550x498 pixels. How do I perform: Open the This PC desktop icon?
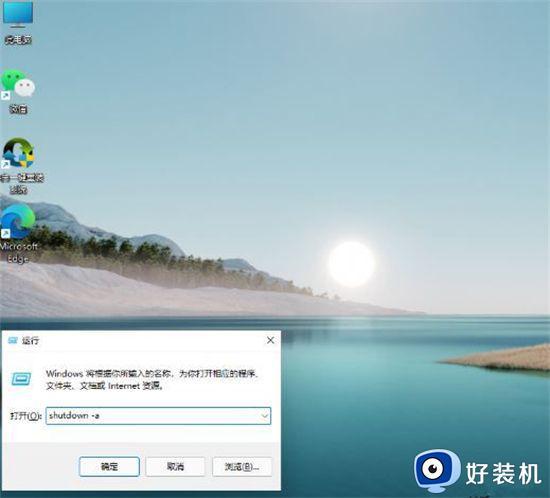pos(18,22)
